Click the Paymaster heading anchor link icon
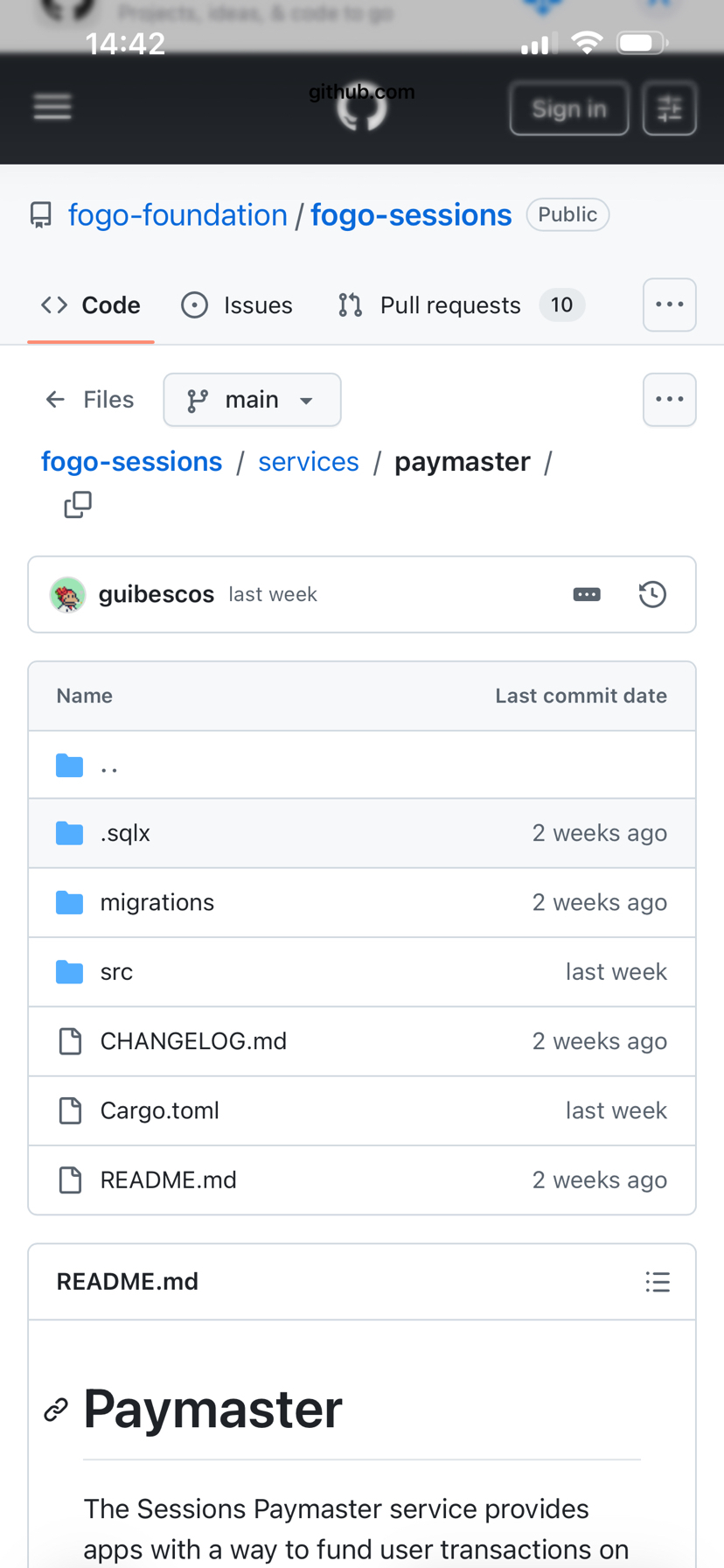 [56, 1410]
